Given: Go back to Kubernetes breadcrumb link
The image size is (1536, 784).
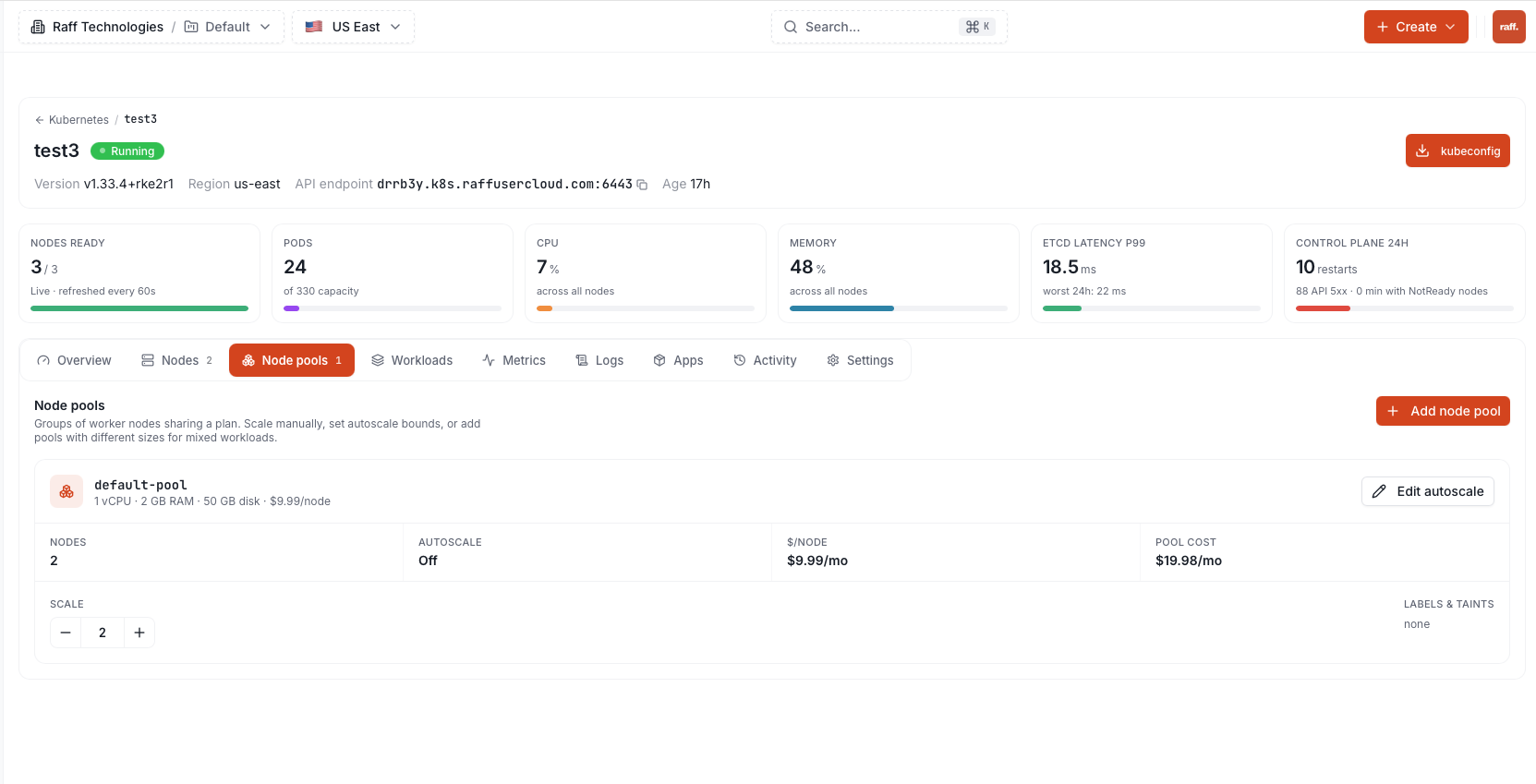Looking at the screenshot, I should [x=79, y=120].
